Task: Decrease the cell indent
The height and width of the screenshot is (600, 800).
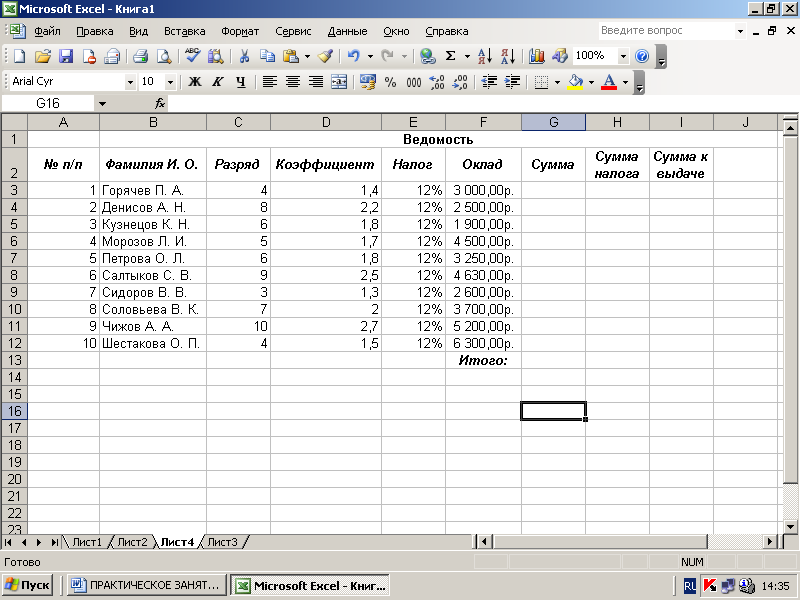Action: [489, 82]
